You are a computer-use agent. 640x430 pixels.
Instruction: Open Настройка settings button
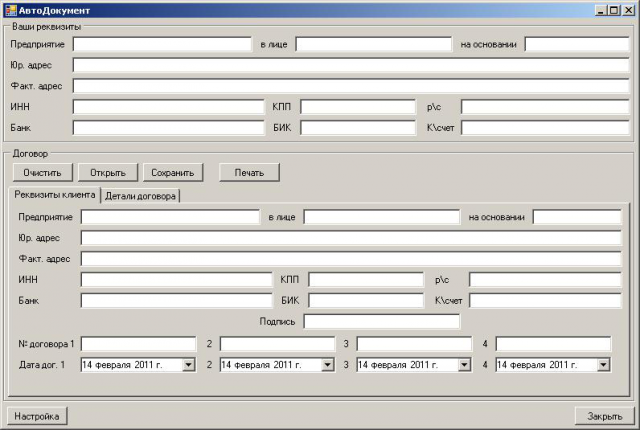(x=37, y=416)
